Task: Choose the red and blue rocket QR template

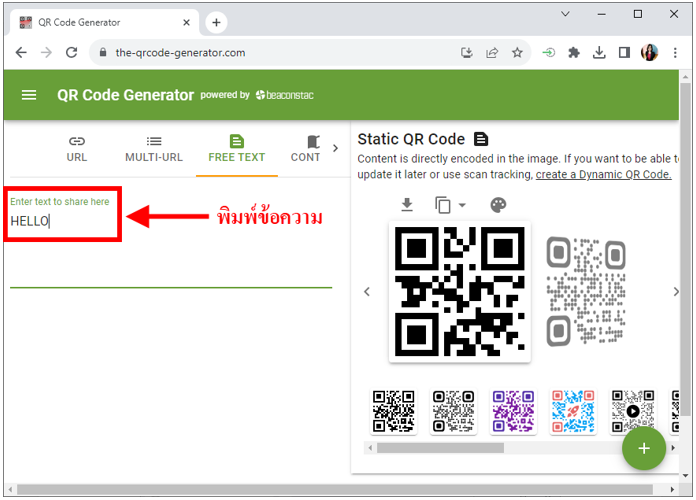Action: pos(573,411)
